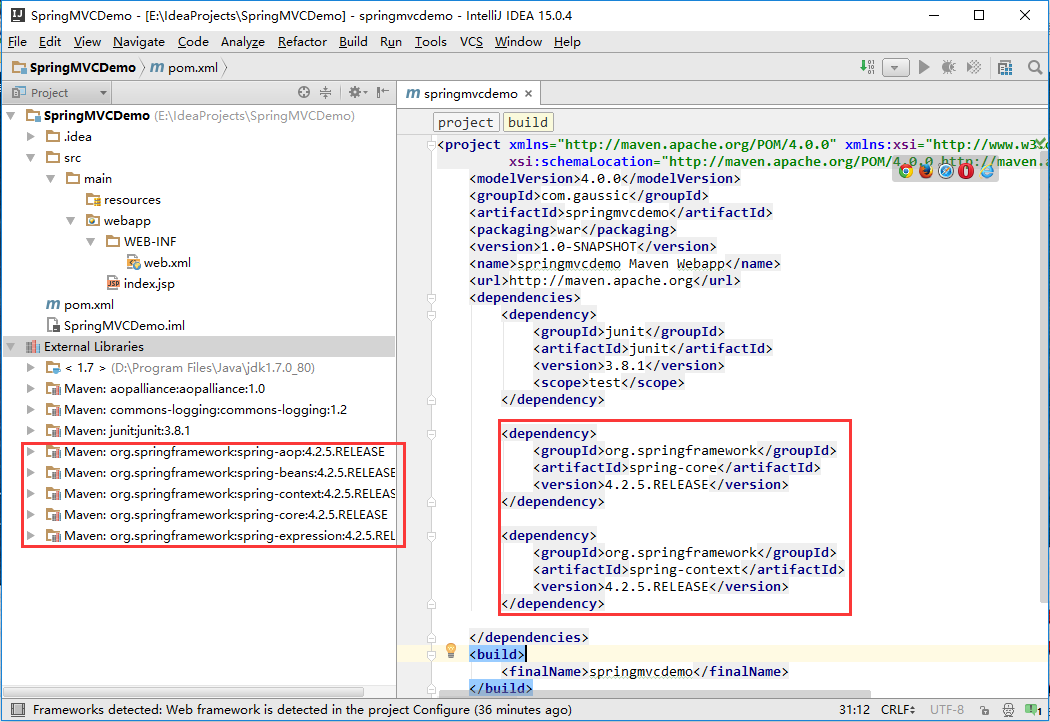Click the Hector inspector icon in status bar

pos(1008,710)
